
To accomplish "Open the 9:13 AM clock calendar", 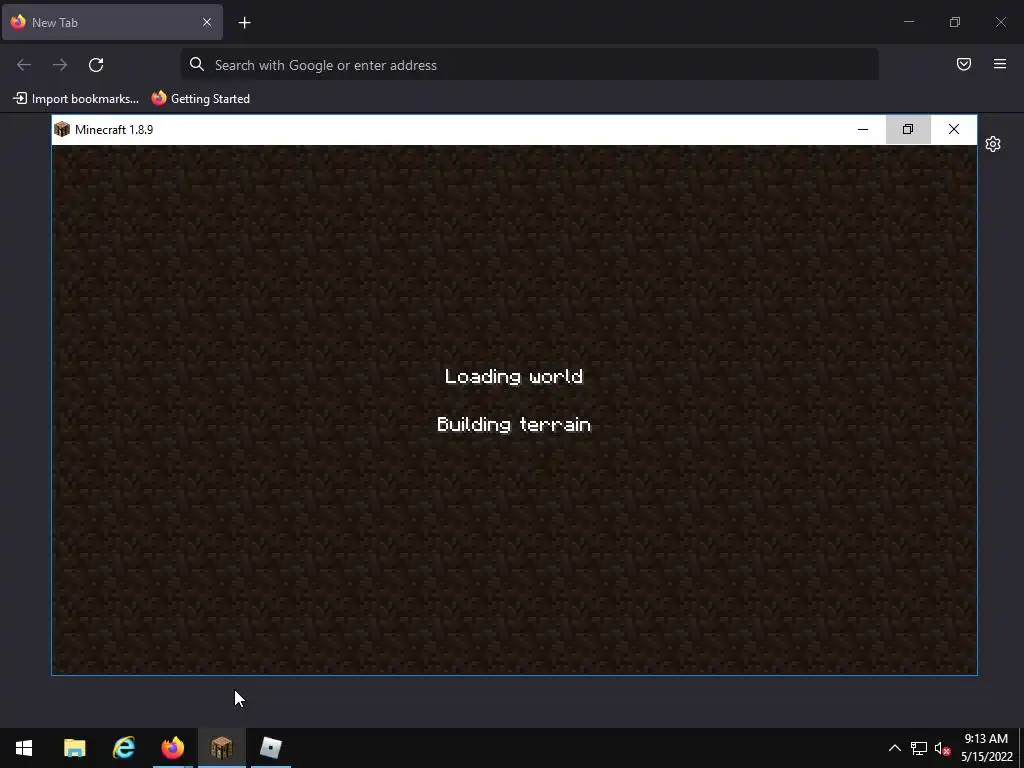I will (987, 748).
